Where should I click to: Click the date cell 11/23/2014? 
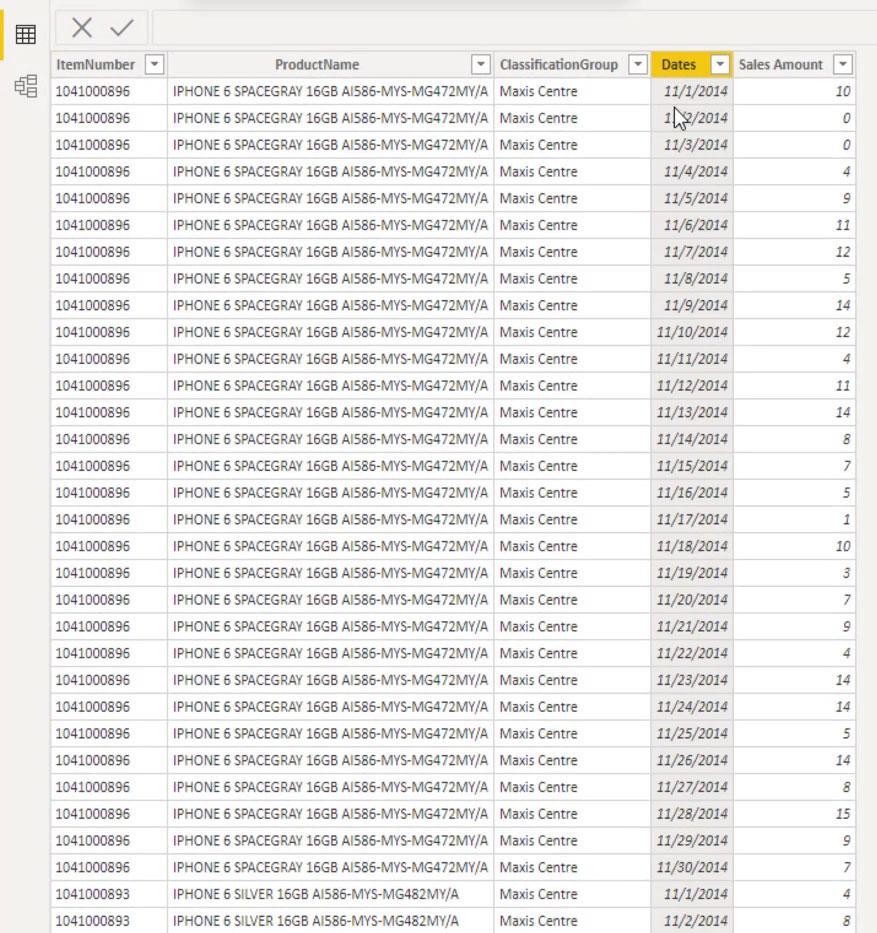click(x=692, y=680)
